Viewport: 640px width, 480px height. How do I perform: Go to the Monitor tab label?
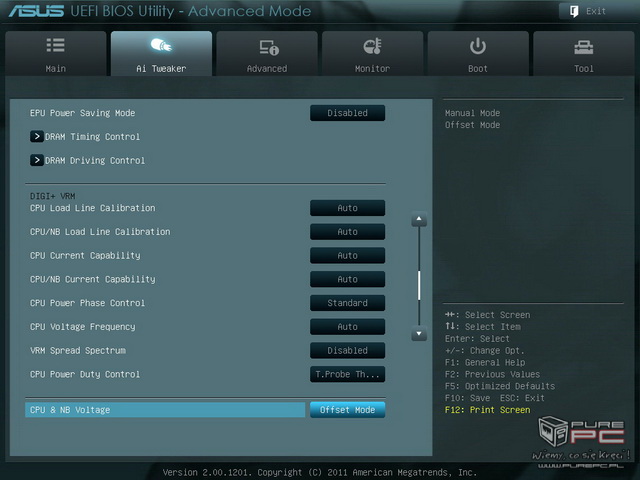click(372, 69)
